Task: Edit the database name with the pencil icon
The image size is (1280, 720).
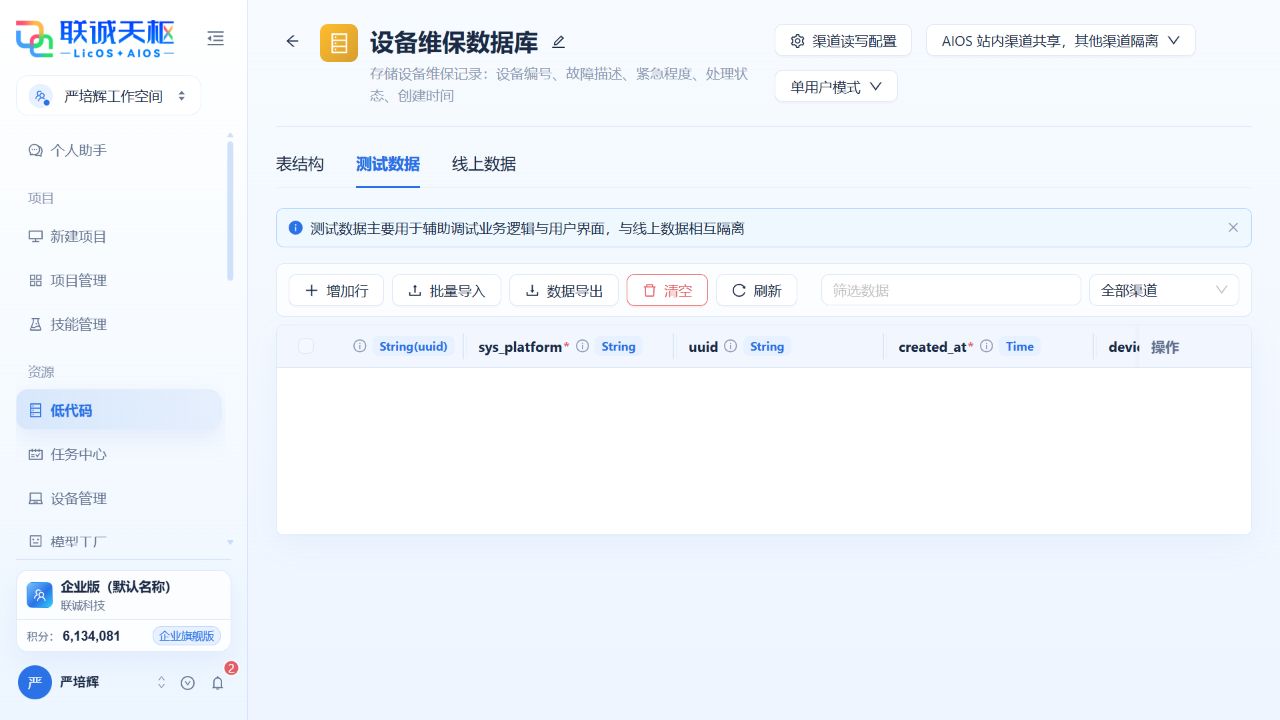Action: click(559, 42)
